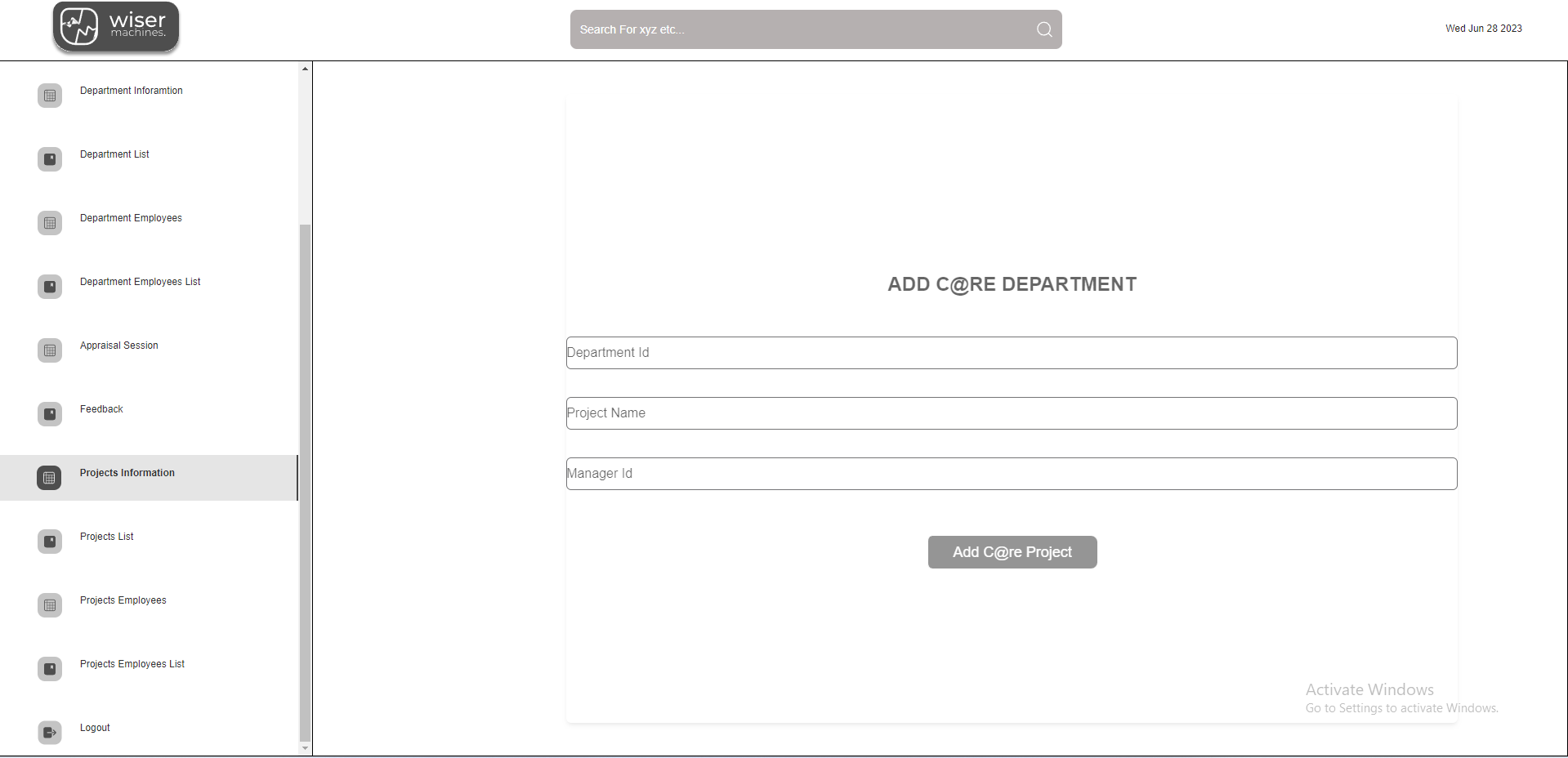Screen dimensions: 1568x758
Task: Select the Appraisal Session icon
Action: click(50, 350)
